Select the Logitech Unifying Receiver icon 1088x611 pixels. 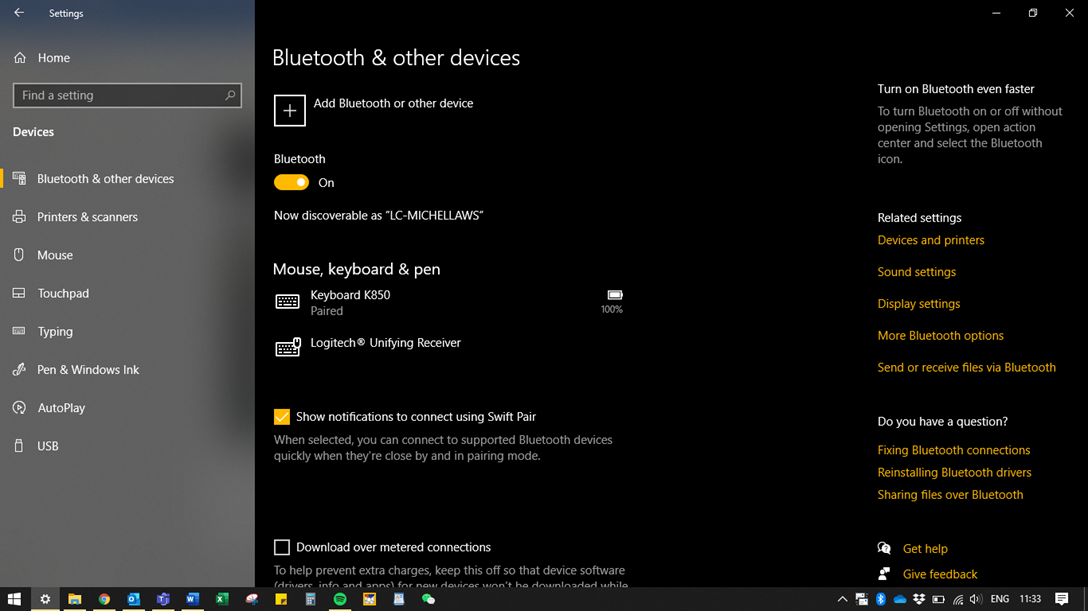point(288,347)
